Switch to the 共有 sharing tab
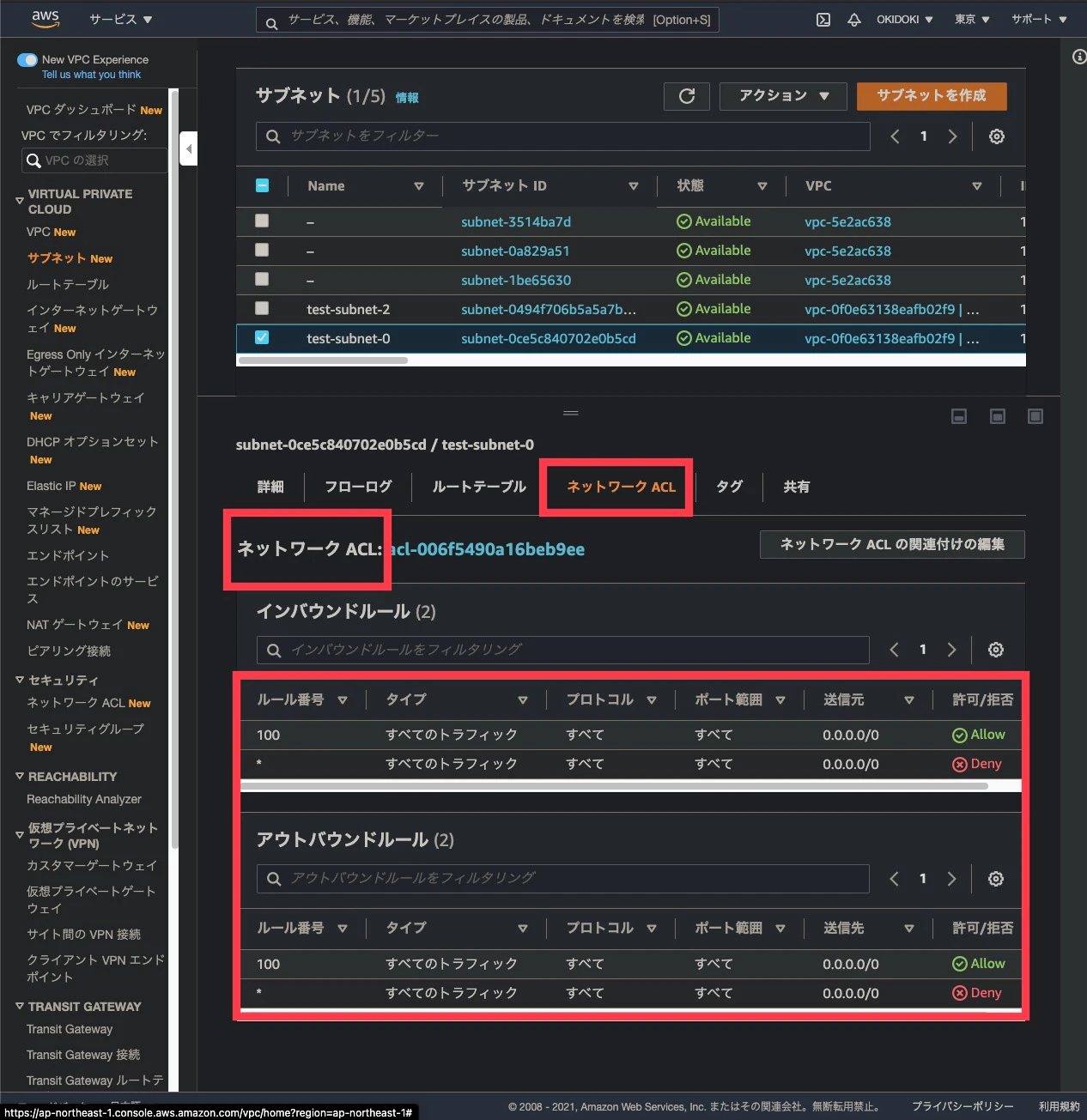The height and width of the screenshot is (1120, 1087). tap(796, 487)
